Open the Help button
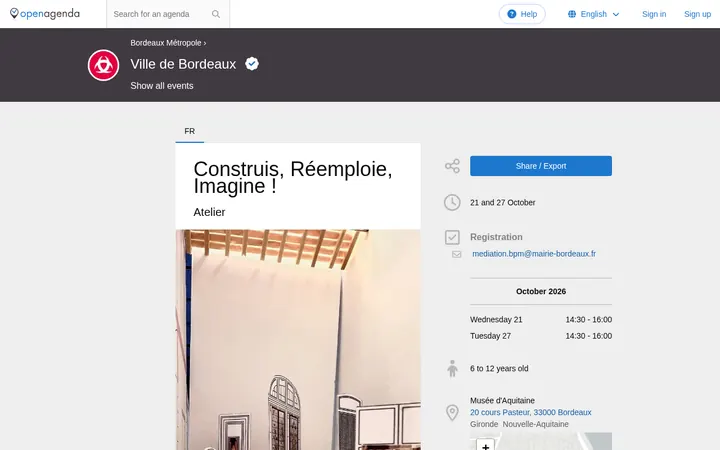The image size is (720, 450). pyautogui.click(x=522, y=14)
